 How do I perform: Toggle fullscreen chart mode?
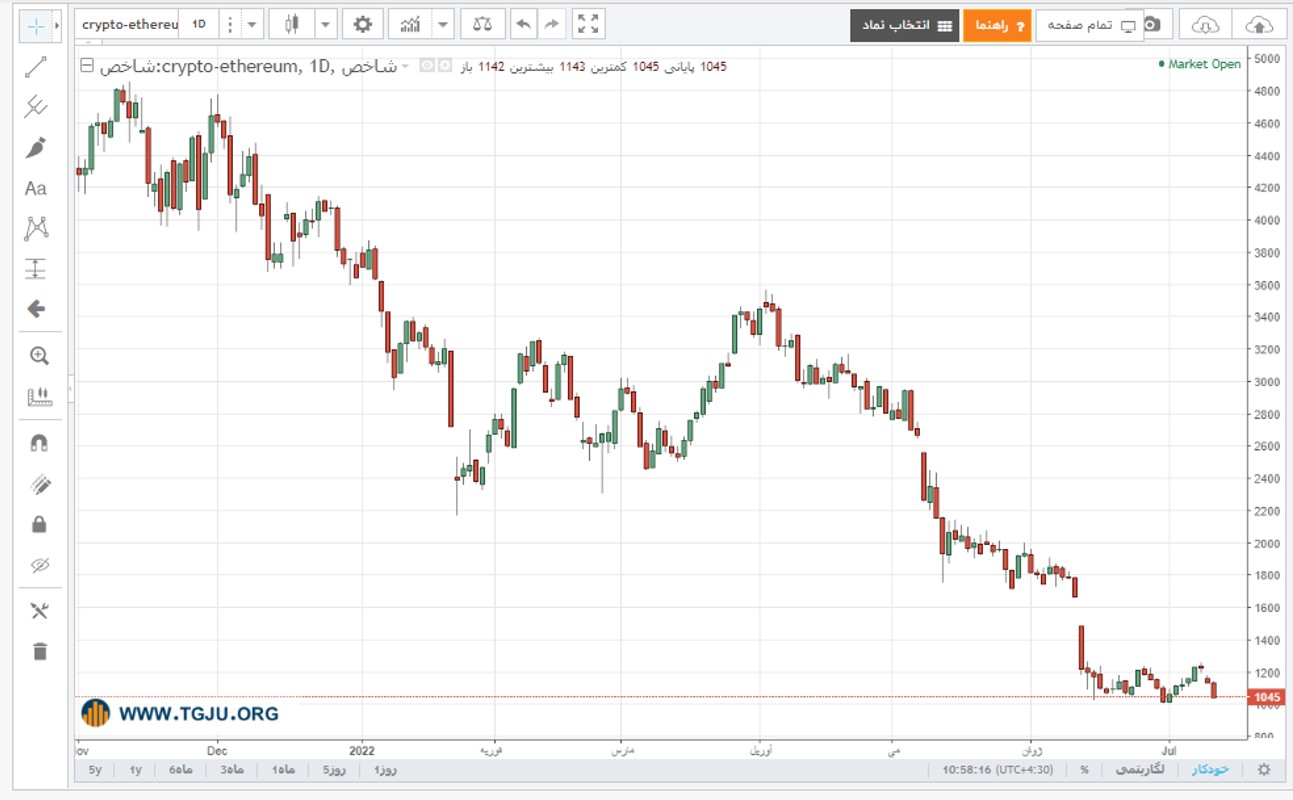[589, 24]
